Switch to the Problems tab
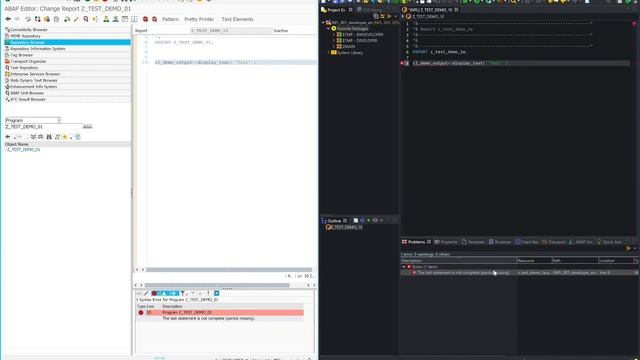The image size is (640, 360). 416,242
